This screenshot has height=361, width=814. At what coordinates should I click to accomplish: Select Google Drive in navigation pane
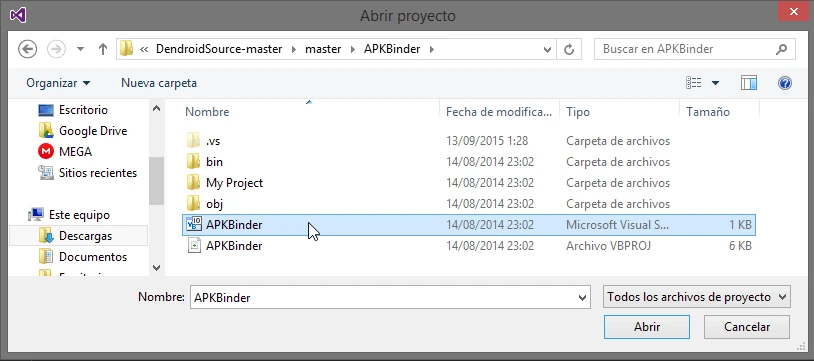(93, 131)
